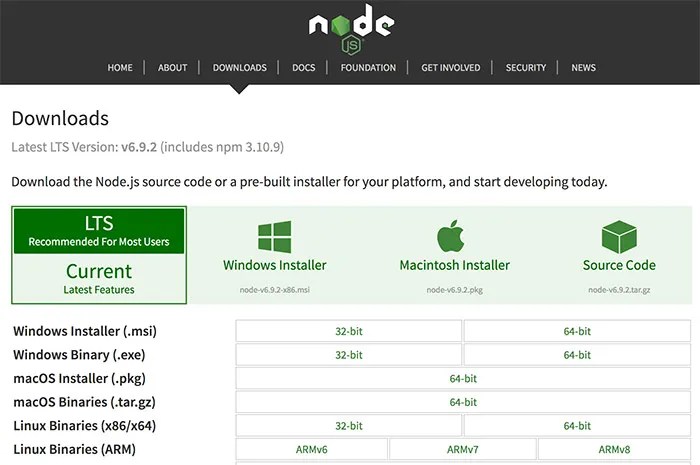Click the Source Code cube icon
Screen dimensions: 700x465
coord(619,237)
